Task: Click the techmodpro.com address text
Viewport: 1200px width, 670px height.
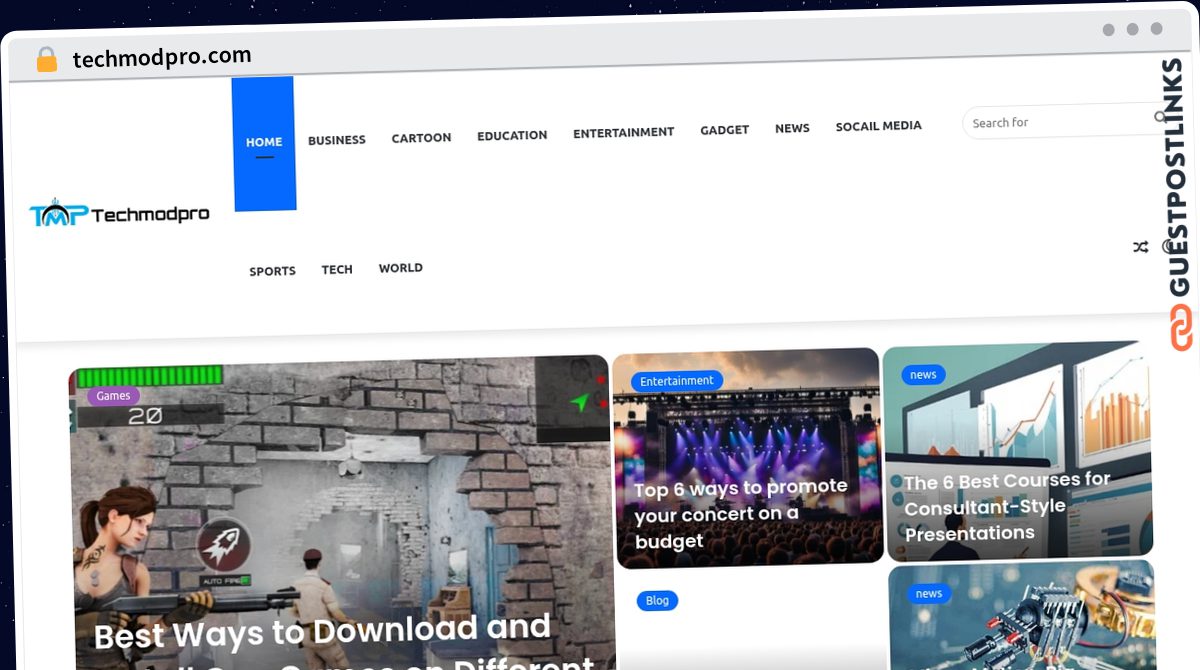Action: [x=162, y=57]
